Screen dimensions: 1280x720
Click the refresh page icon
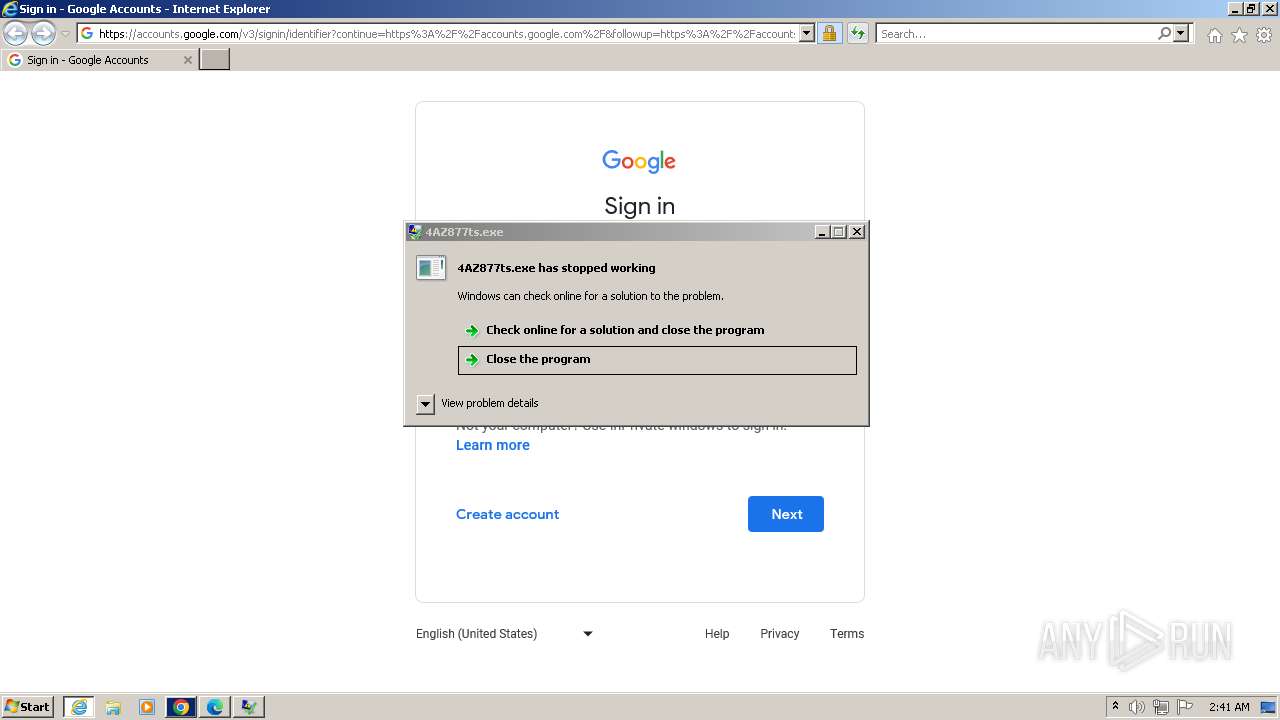click(858, 34)
